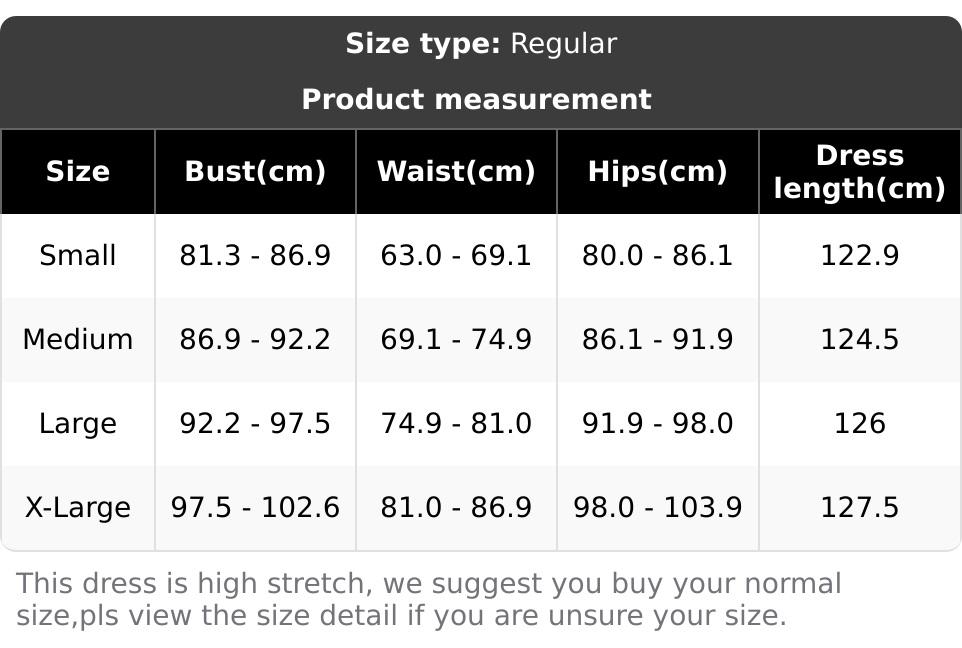The image size is (962, 648).
Task: Select the Waist(cm) column header
Action: tap(456, 171)
